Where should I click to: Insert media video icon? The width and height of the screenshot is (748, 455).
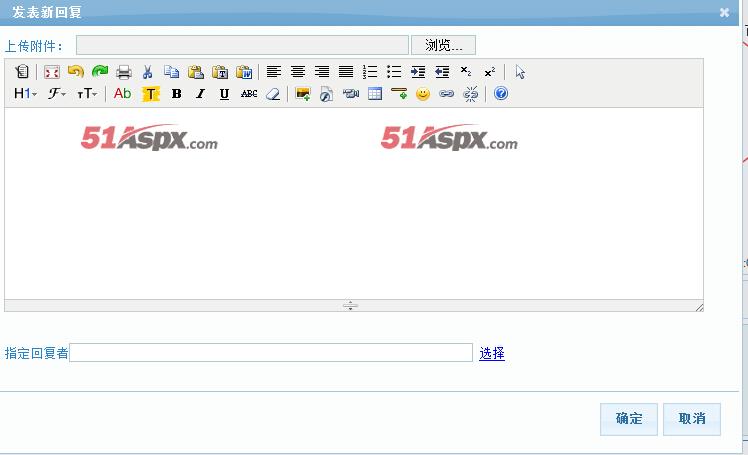click(351, 93)
